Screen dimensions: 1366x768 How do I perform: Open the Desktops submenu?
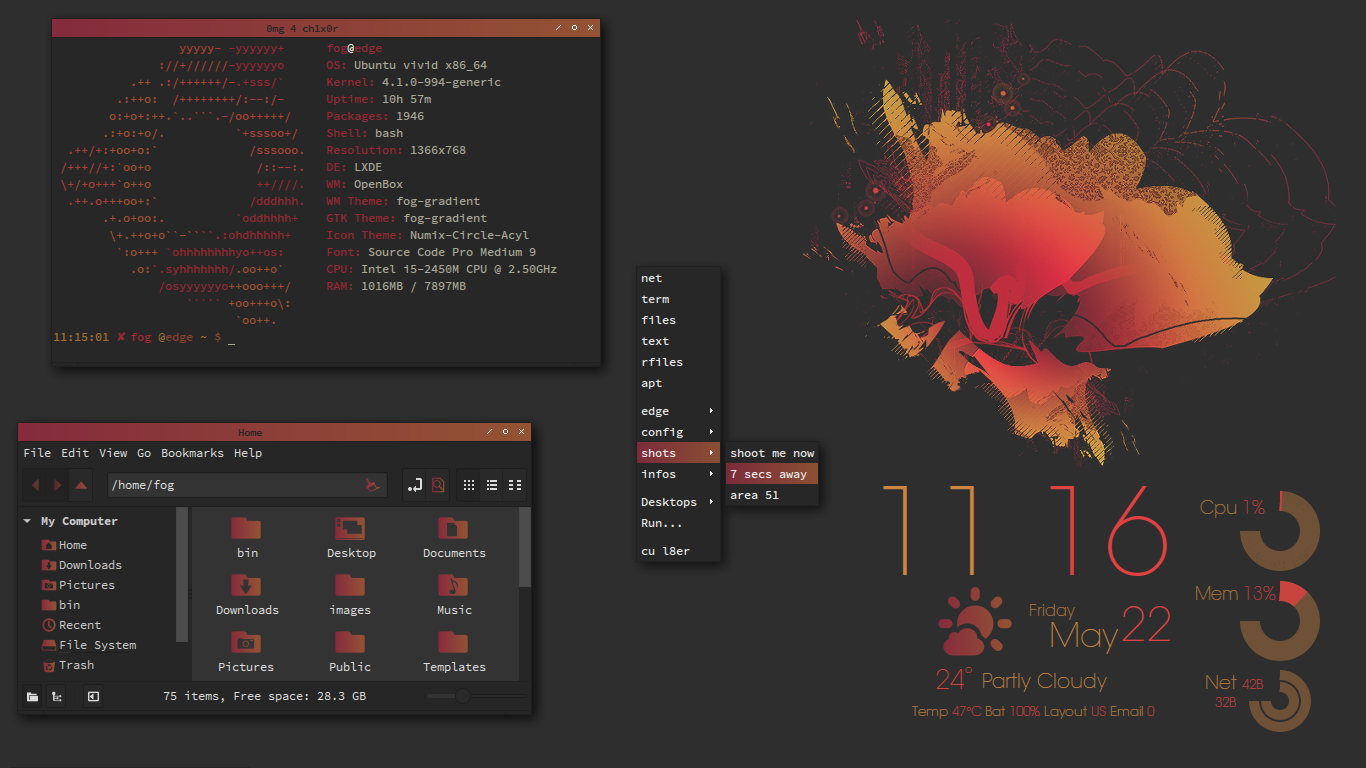coord(668,501)
